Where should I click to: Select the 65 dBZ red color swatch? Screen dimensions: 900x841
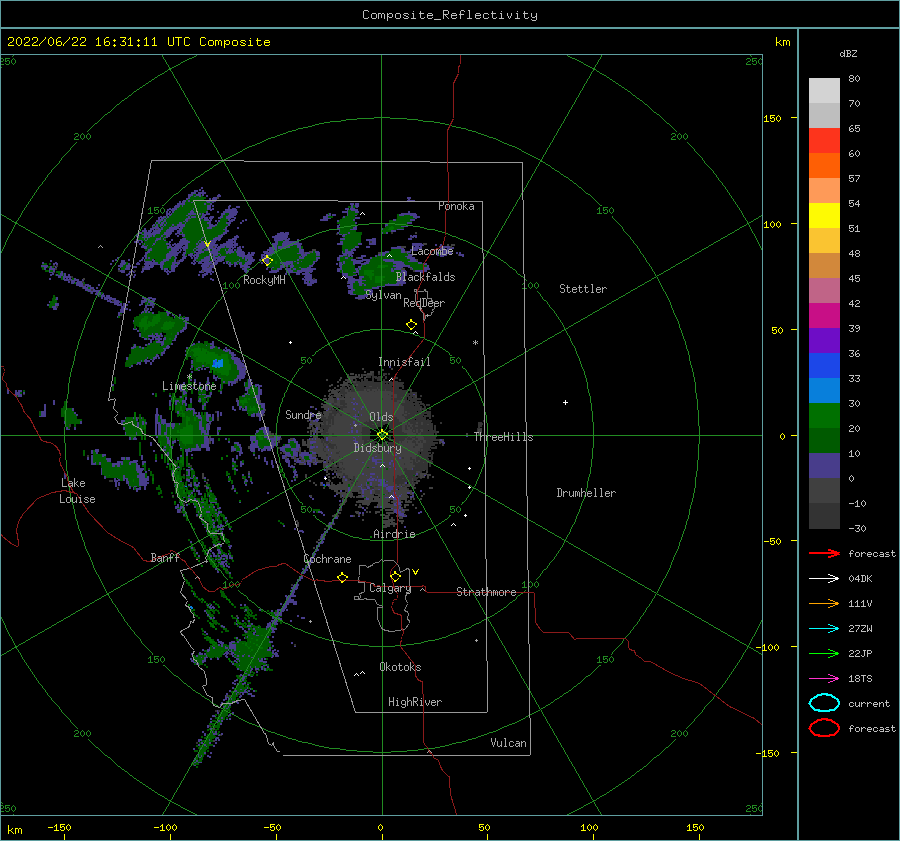[824, 141]
